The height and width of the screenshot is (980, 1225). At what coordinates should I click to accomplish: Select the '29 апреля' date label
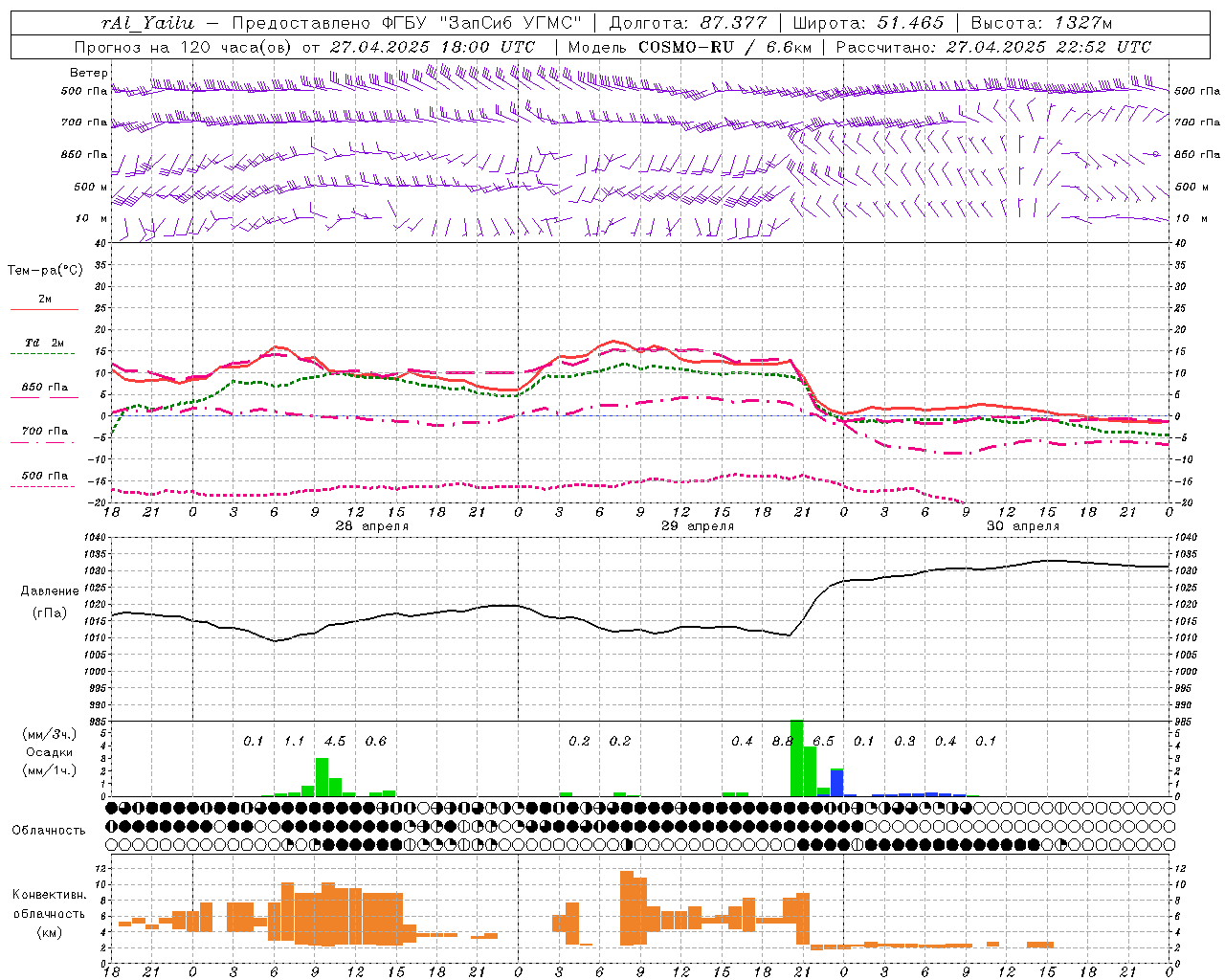(x=698, y=526)
